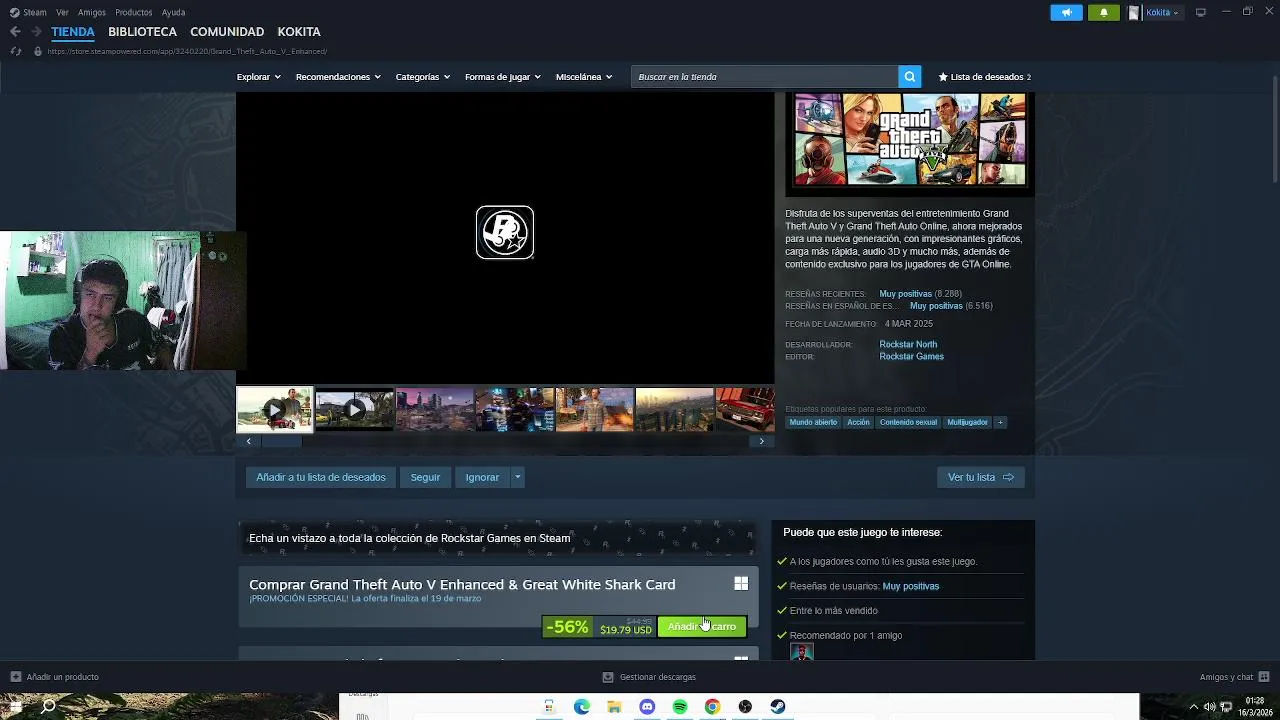Expand the Formas de jugar menu
Viewport: 1280px width, 720px height.
(502, 77)
